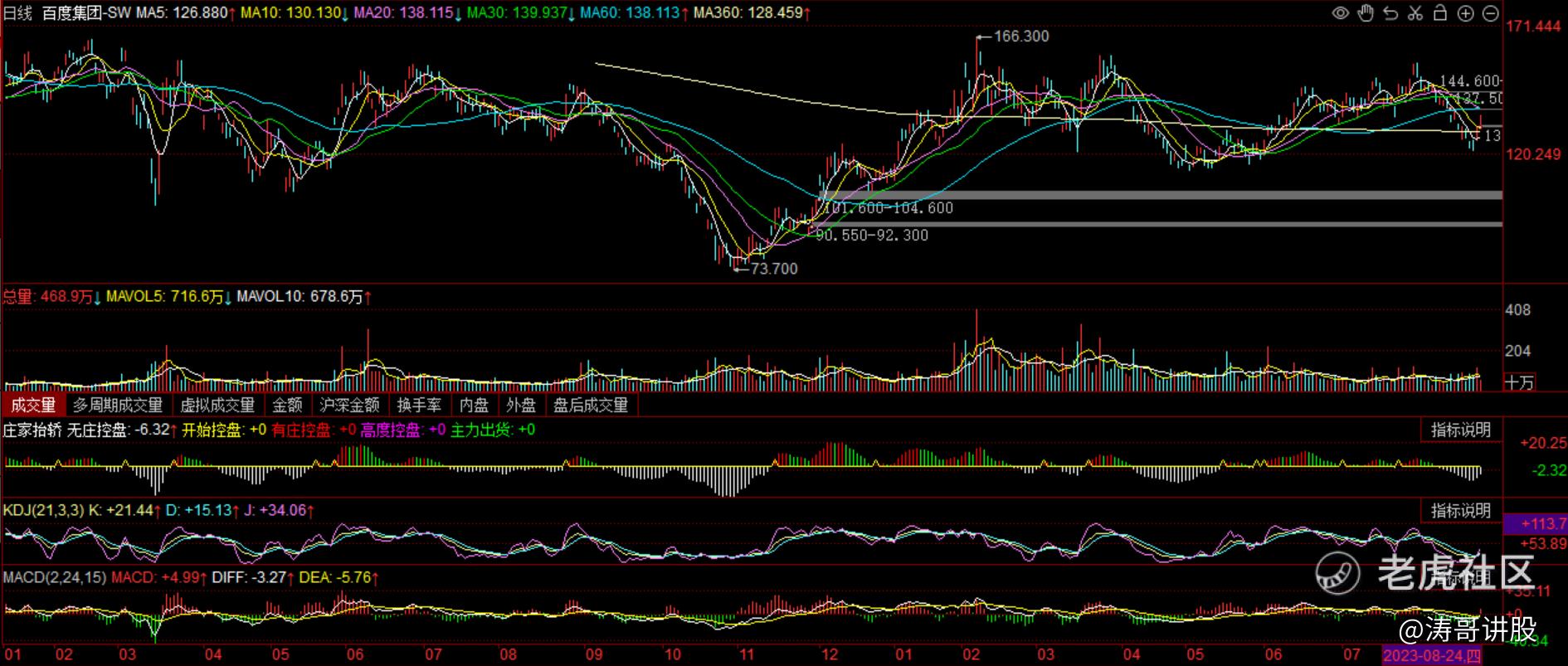Select the MA360: 128.459 legend
Image resolution: width=1568 pixels, height=666 pixels.
click(x=752, y=13)
